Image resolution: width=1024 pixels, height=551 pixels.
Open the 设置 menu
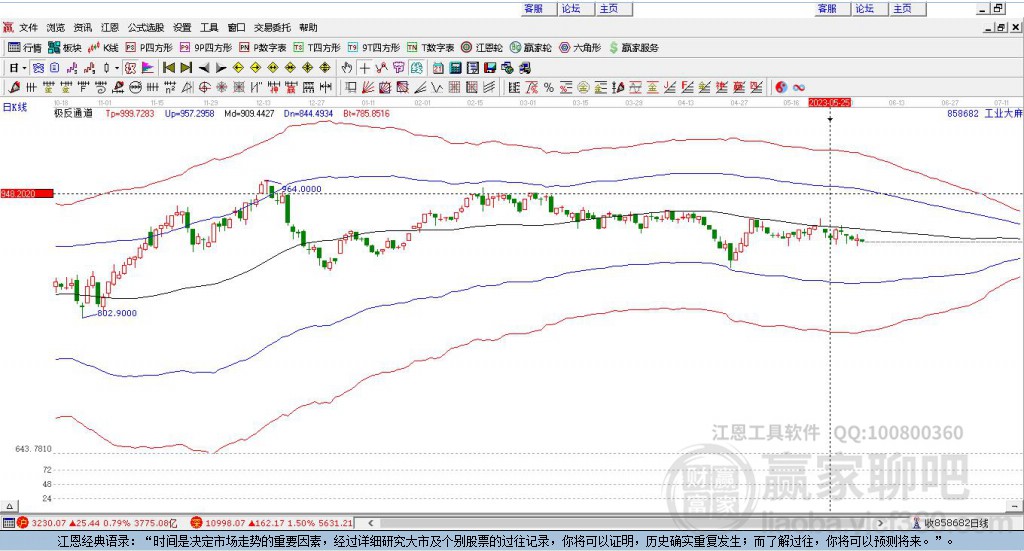182,27
